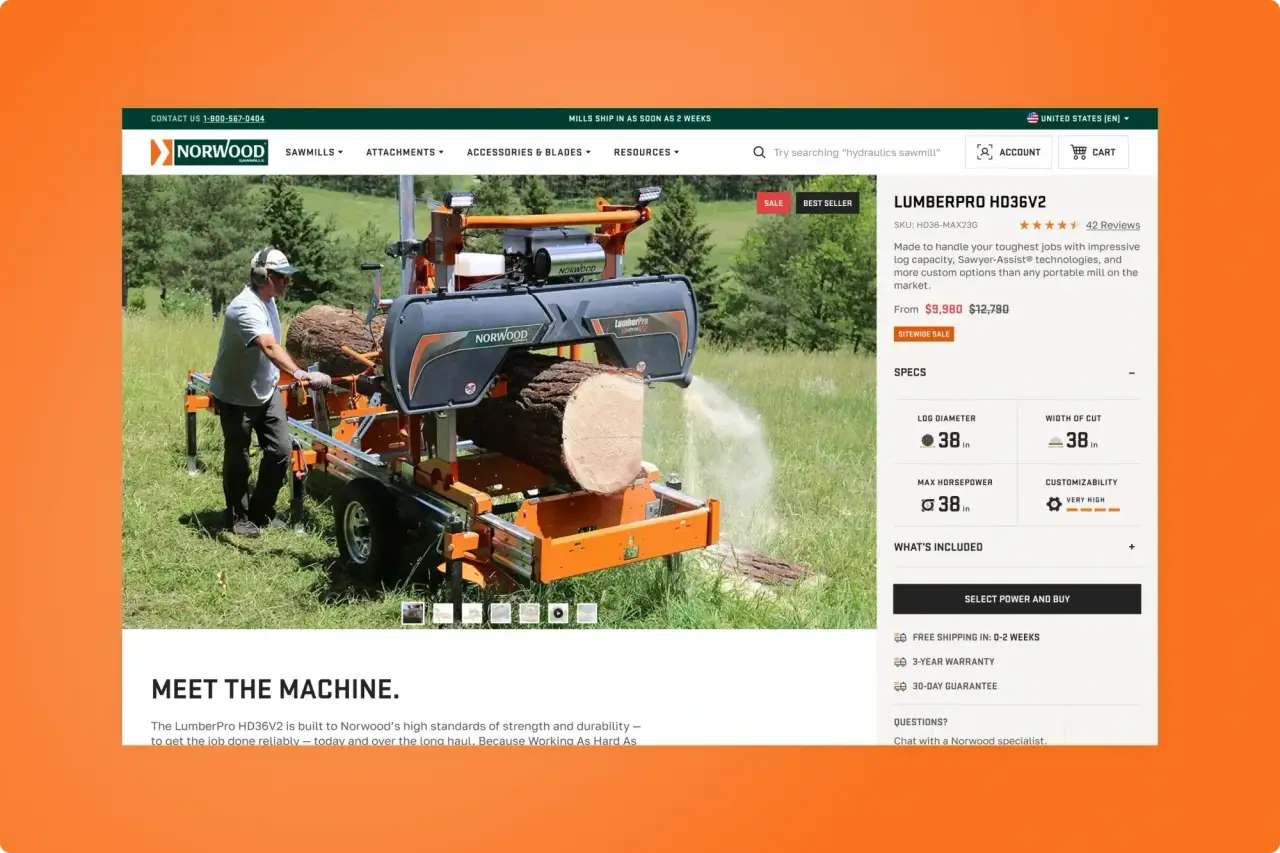Viewport: 1280px width, 853px height.
Task: Select the fifth gallery thumbnail
Action: 529,613
